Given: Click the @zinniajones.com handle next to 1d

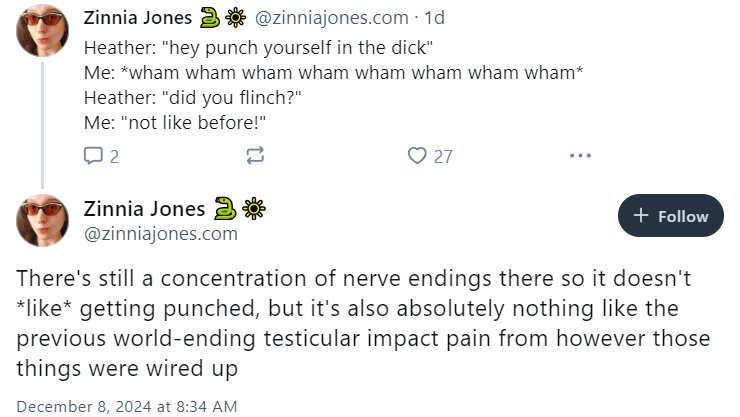Looking at the screenshot, I should 332,18.
